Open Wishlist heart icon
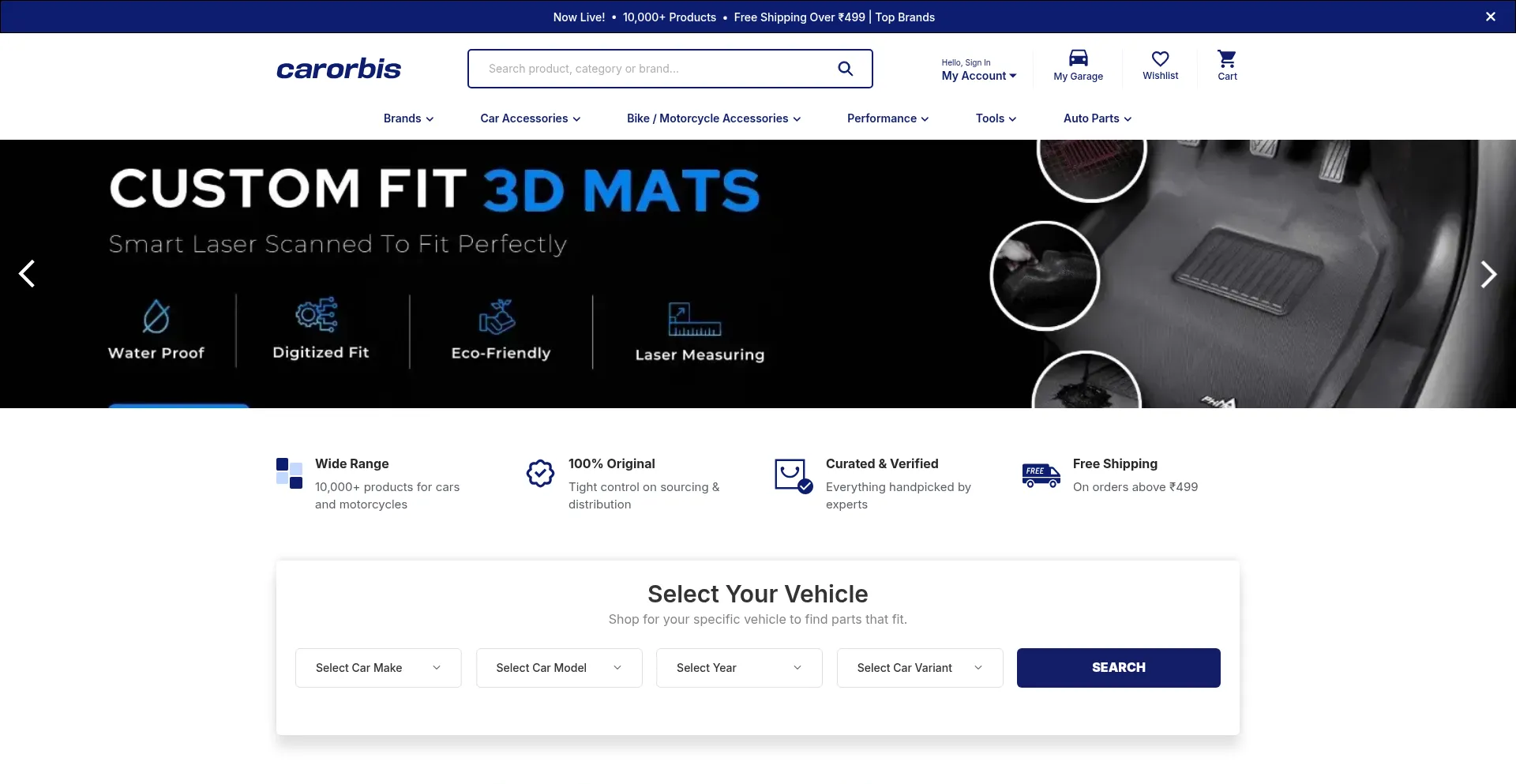The width and height of the screenshot is (1516, 784). [1160, 58]
